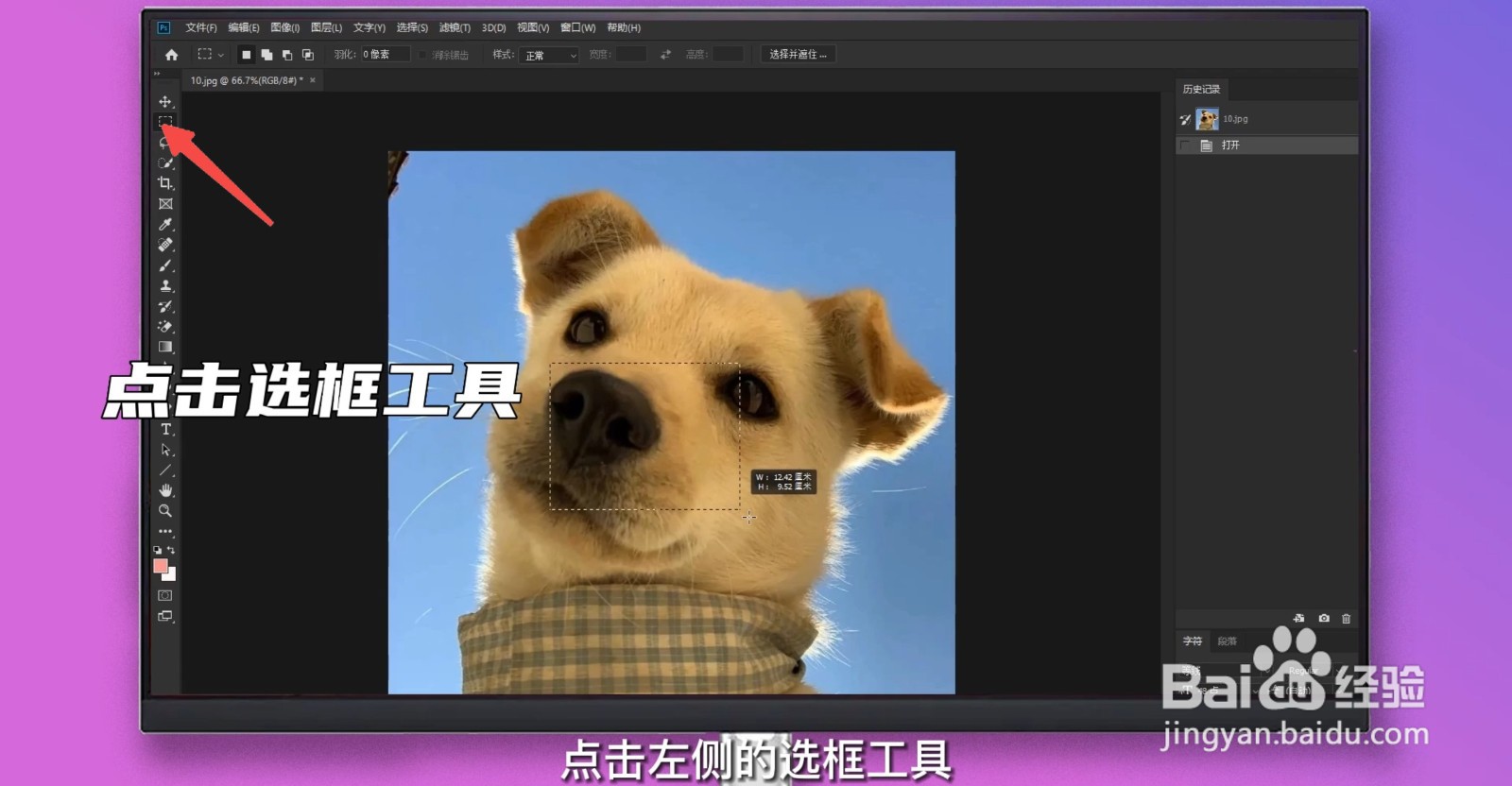Change screen mode from toolbox
This screenshot has height=786, width=1512.
[165, 616]
